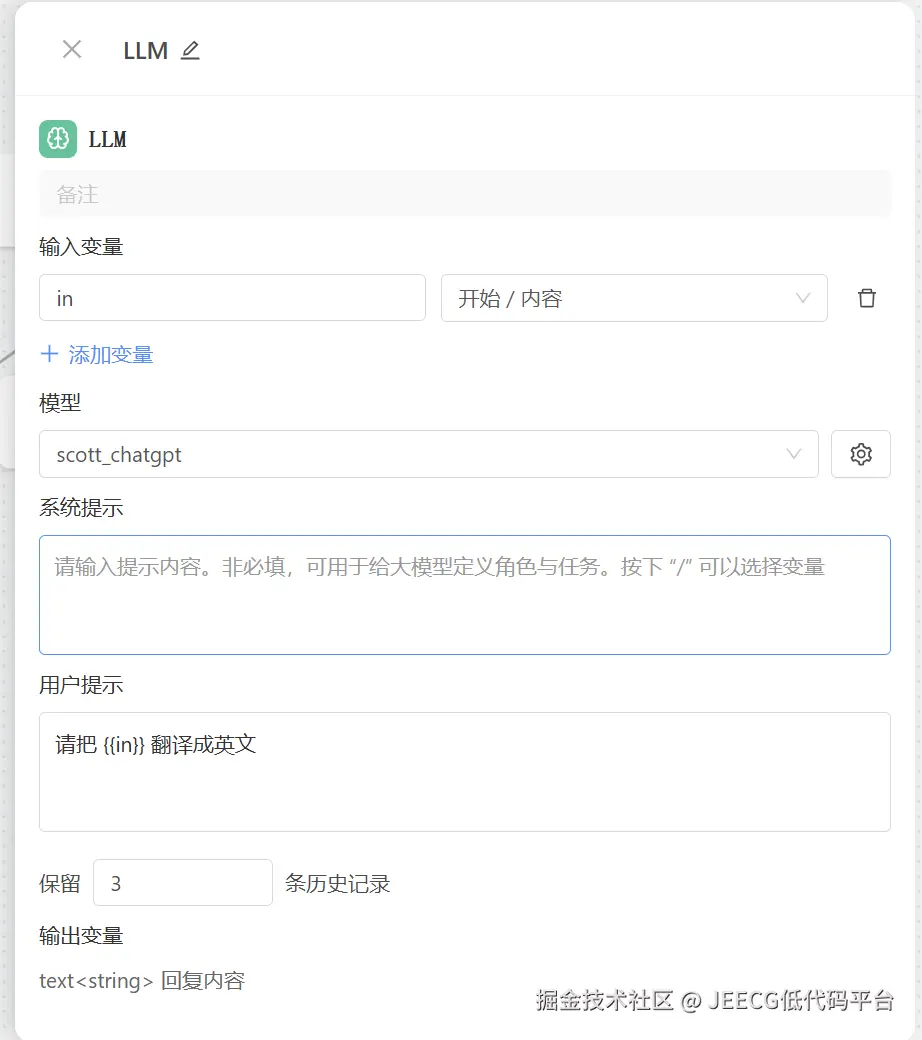Viewport: 922px width, 1040px height.
Task: Delete the 'in' input variable
Action: tap(867, 298)
